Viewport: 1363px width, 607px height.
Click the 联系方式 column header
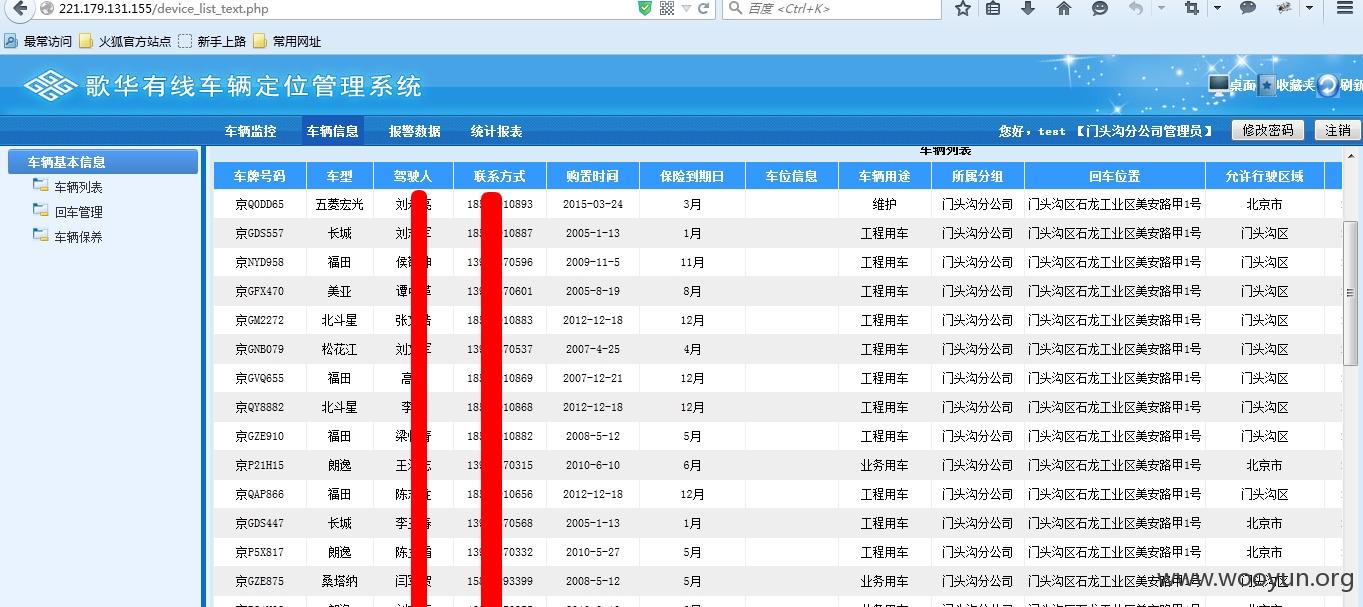pos(500,176)
